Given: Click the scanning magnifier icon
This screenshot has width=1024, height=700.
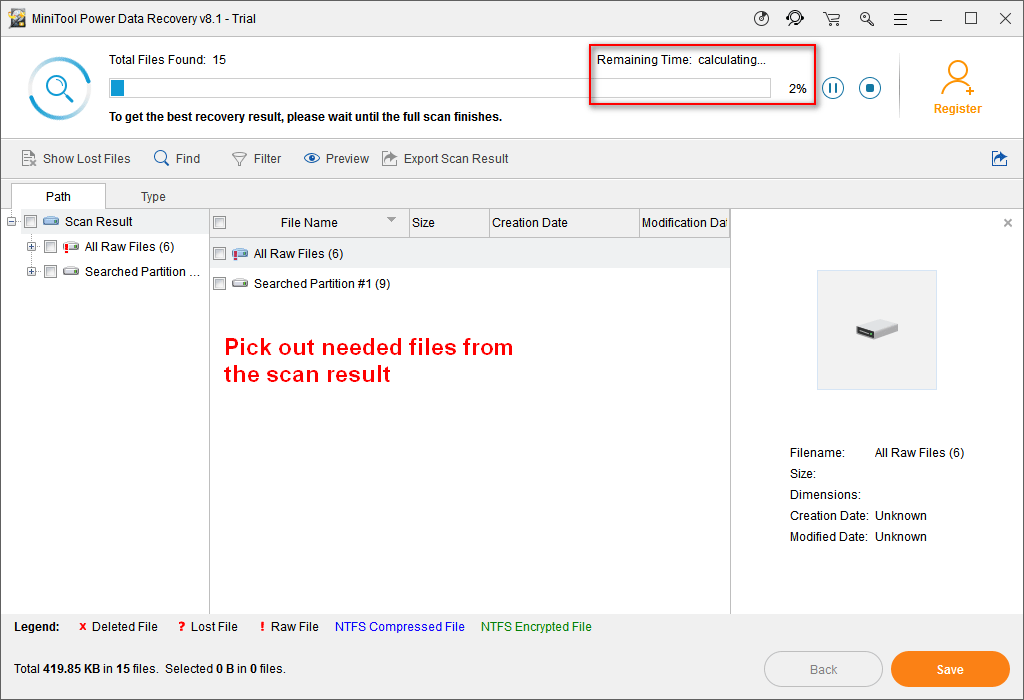Looking at the screenshot, I should pyautogui.click(x=59, y=88).
